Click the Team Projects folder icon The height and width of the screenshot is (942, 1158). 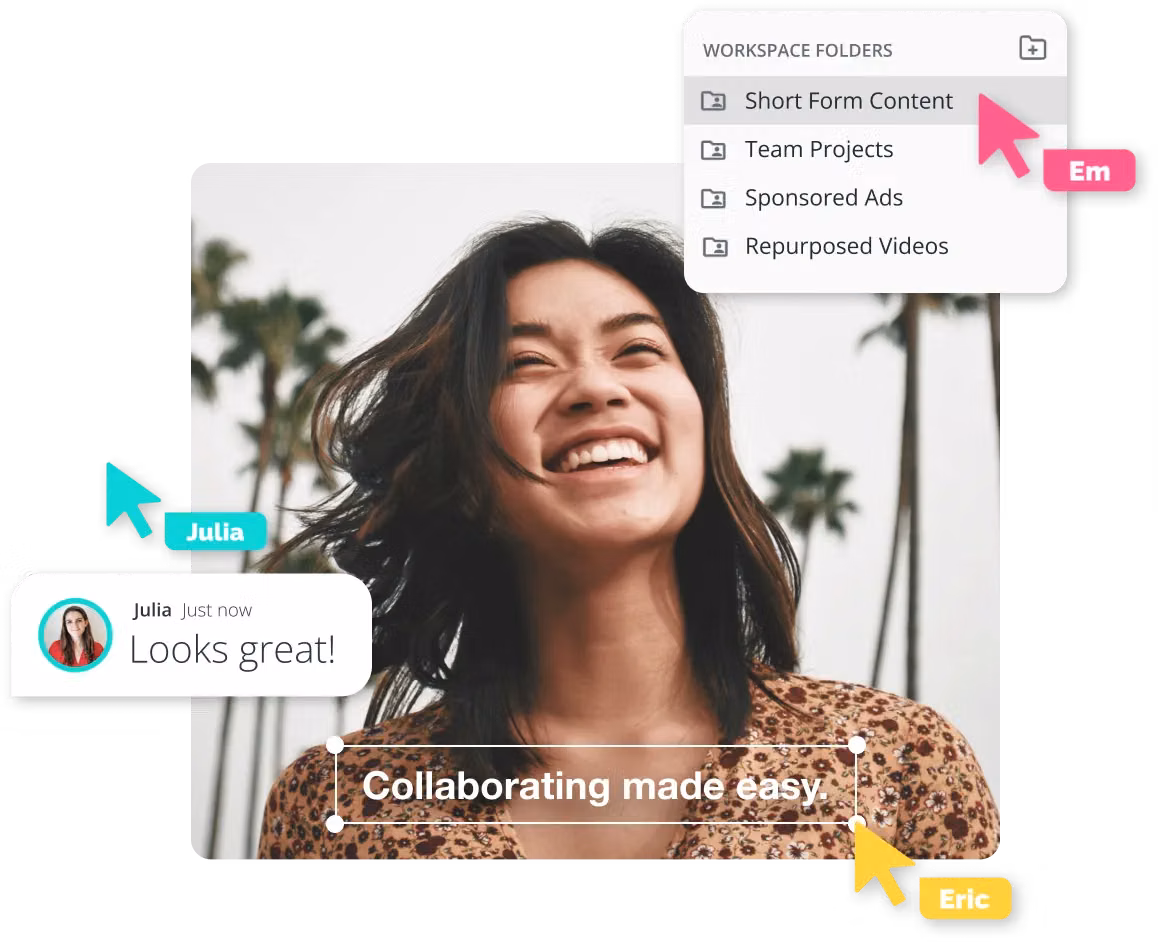pos(713,150)
